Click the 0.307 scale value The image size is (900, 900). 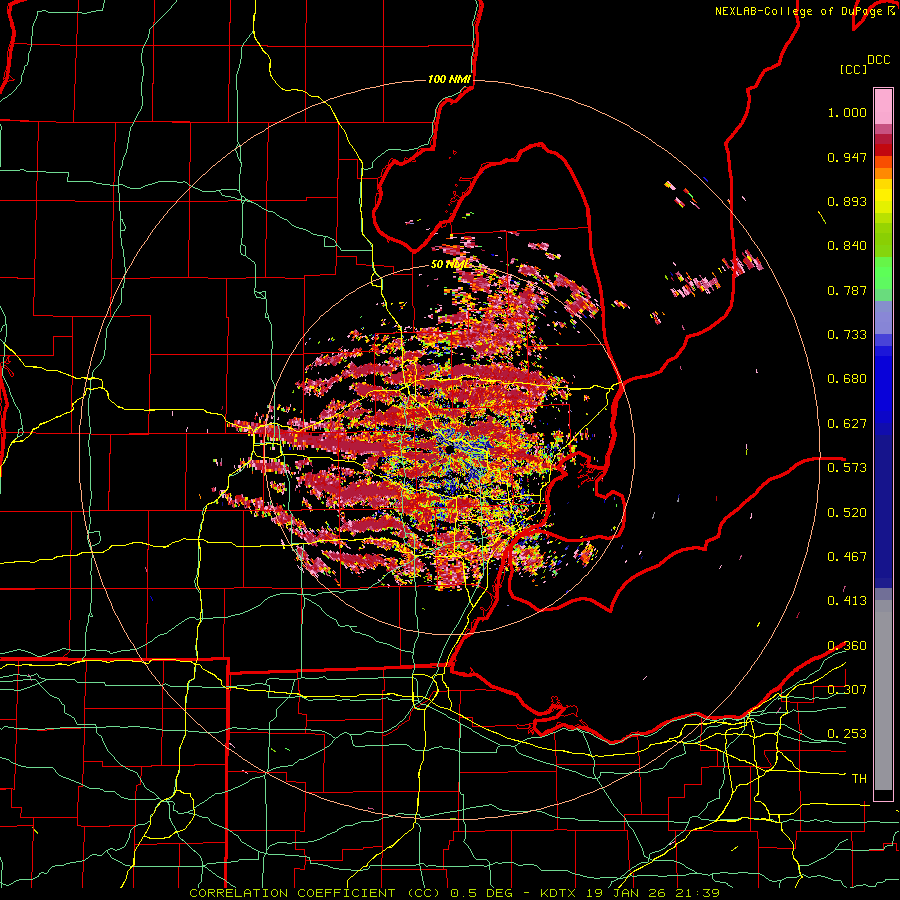click(x=847, y=690)
